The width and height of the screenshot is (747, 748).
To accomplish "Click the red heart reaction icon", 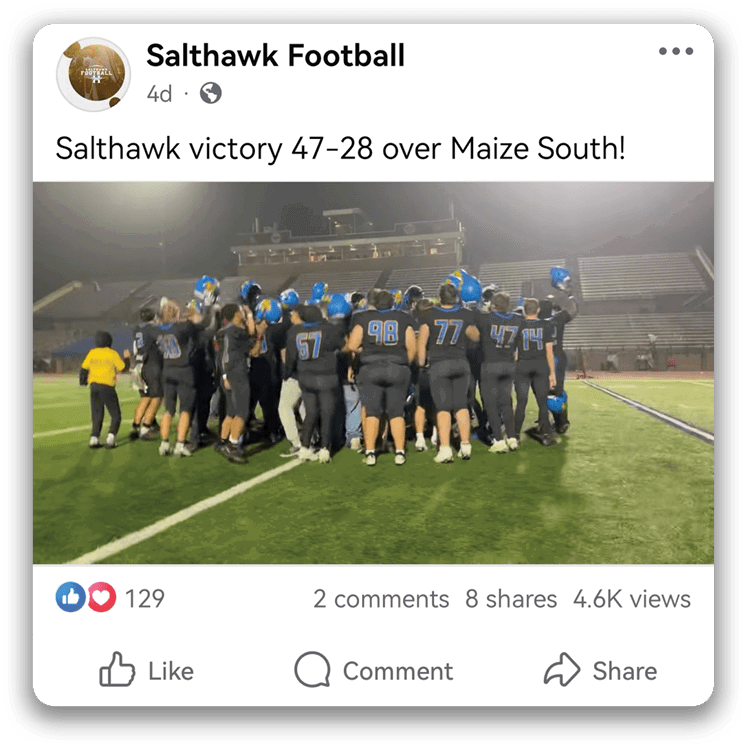I will click(101, 597).
